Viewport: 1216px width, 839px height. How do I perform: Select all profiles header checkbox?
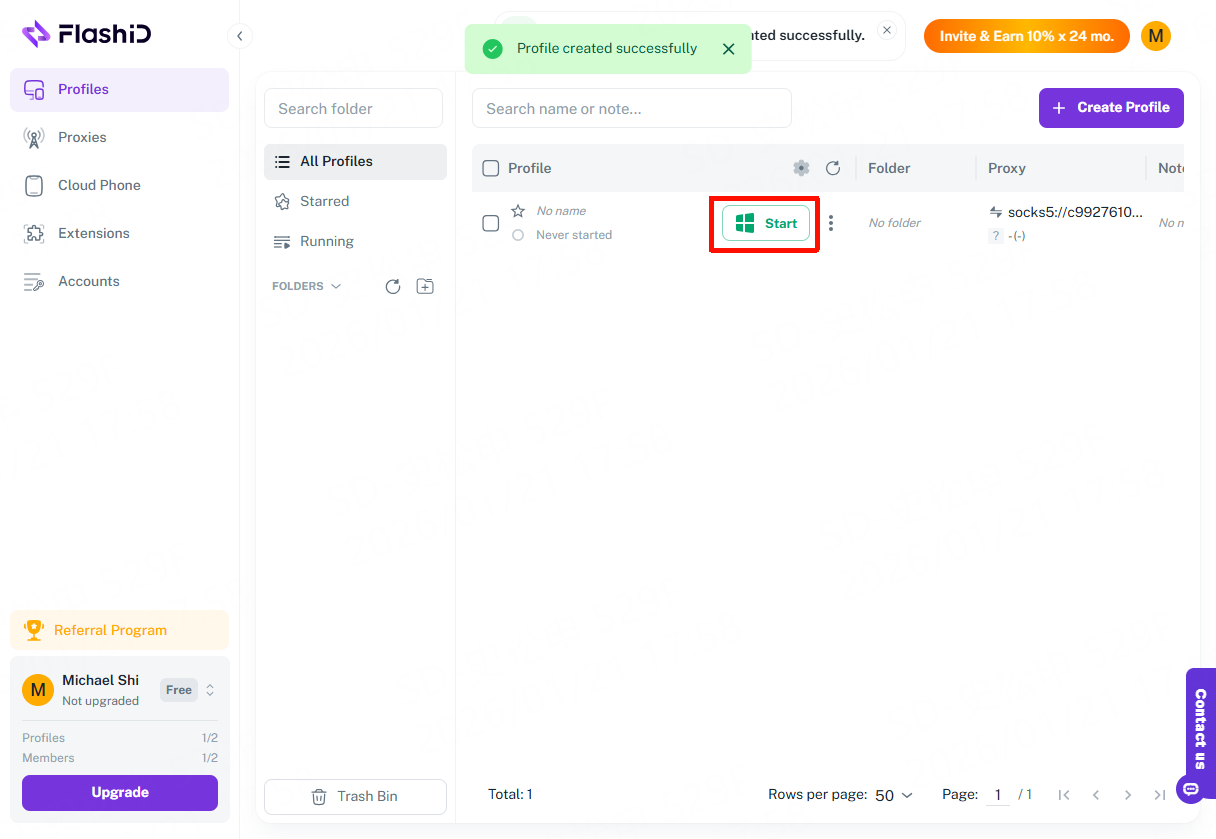[x=491, y=168]
